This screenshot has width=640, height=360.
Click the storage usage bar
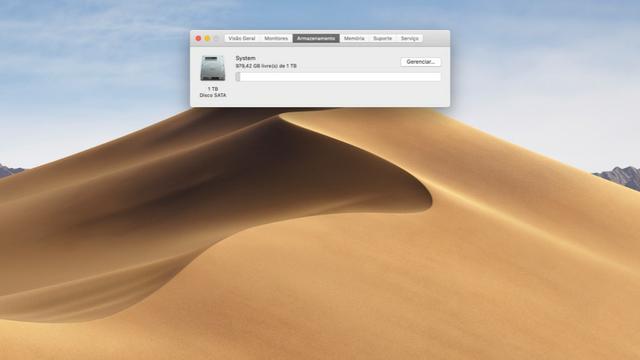coord(338,77)
